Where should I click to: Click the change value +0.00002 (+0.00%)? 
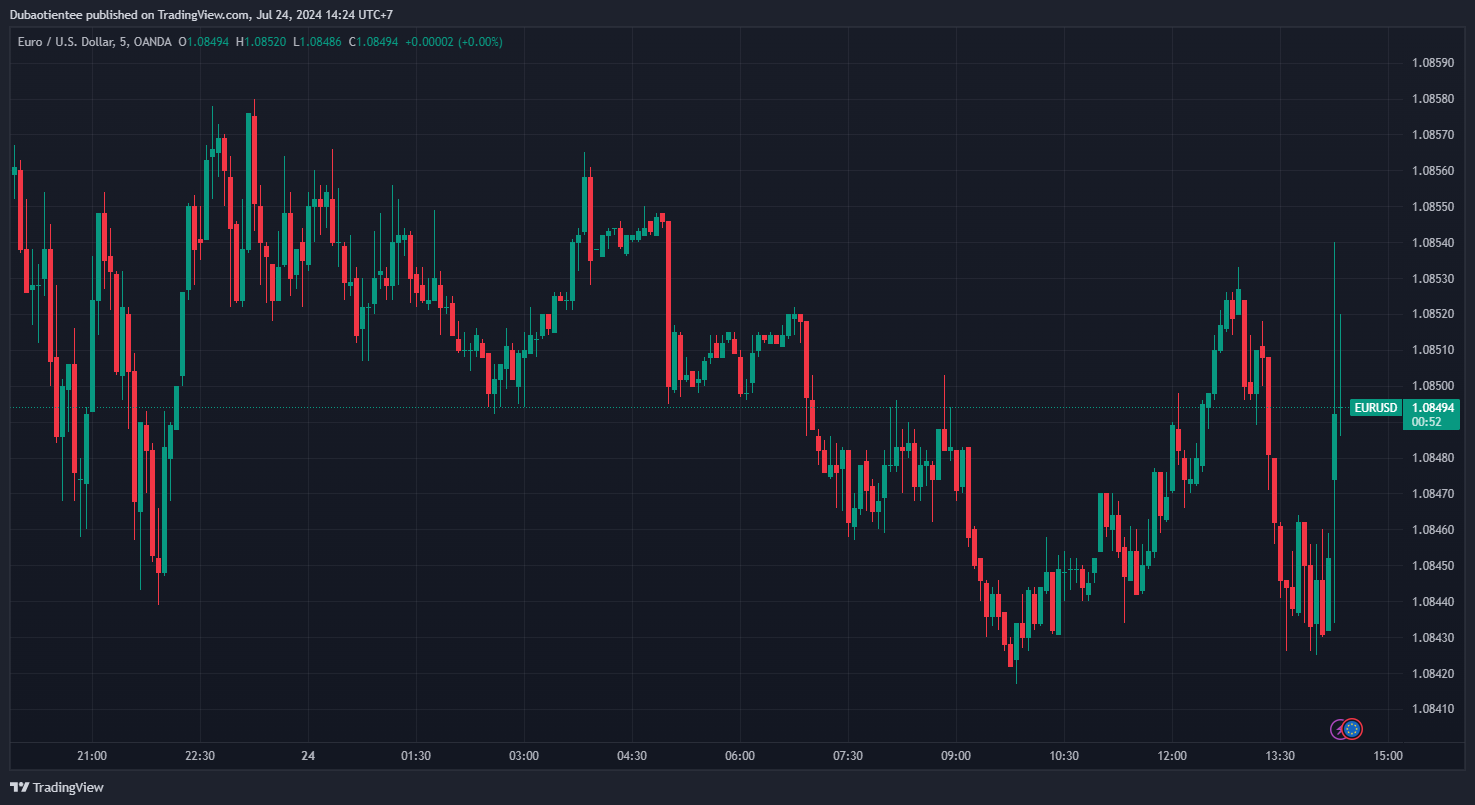454,42
